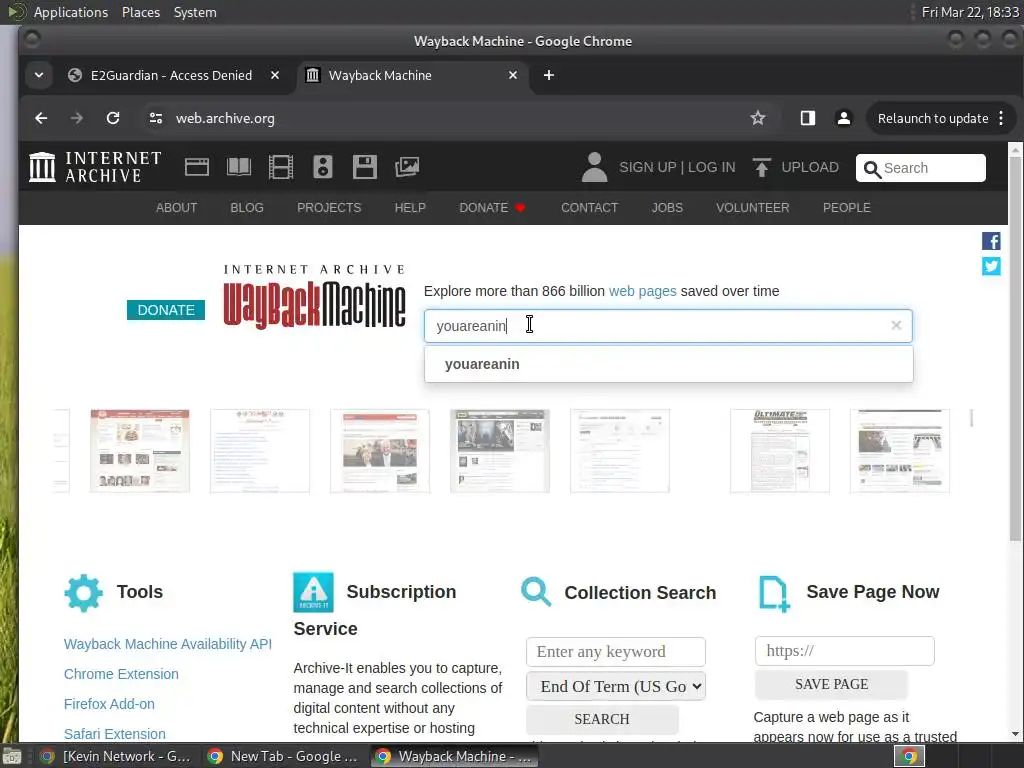
Task: Open the Firefox Add-on link
Action: [x=109, y=704]
